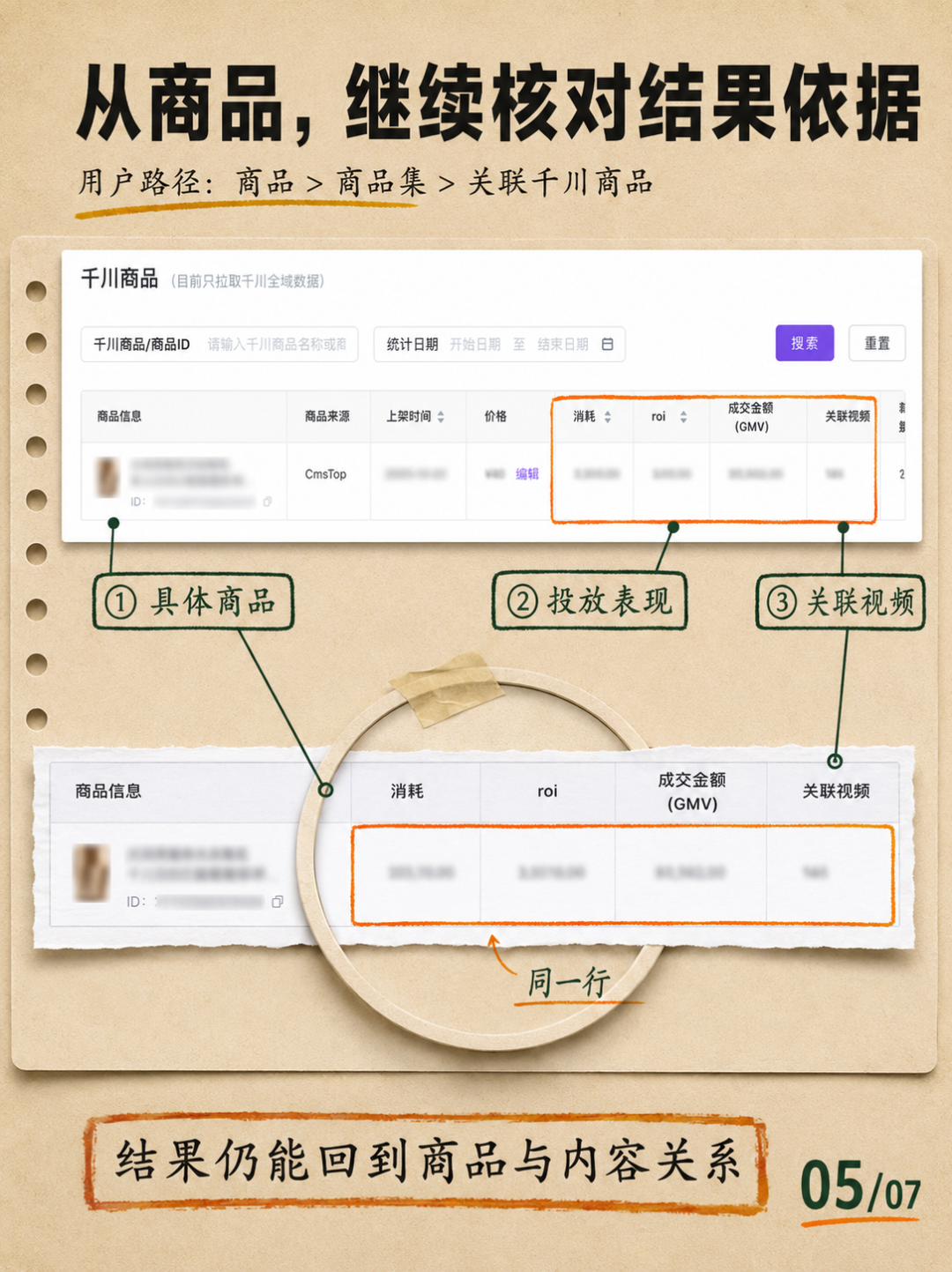Click roi header in enlarged lower table

point(547,792)
